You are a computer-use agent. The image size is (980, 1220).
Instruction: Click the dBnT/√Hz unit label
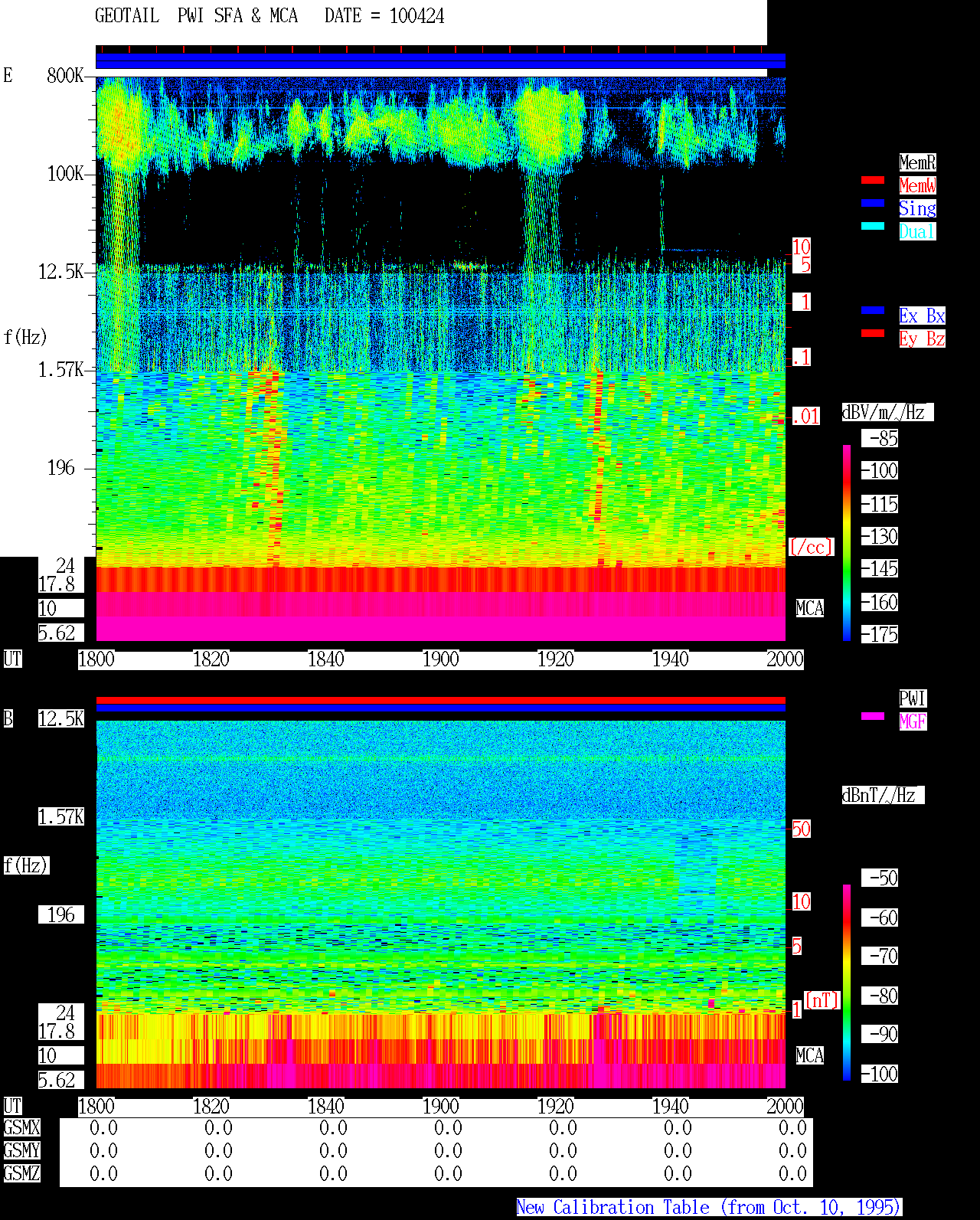883,795
